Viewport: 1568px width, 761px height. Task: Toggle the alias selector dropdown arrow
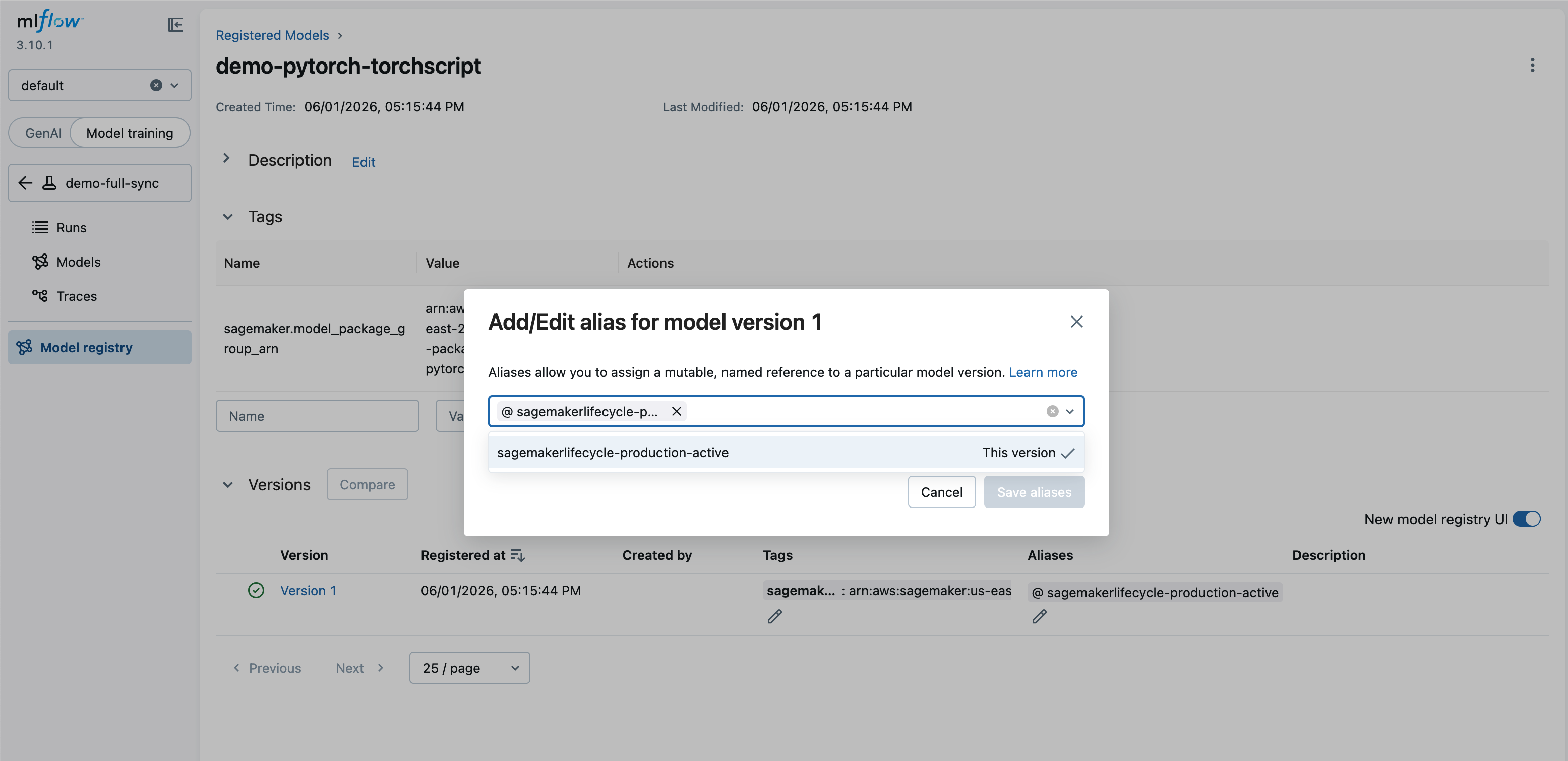point(1069,412)
